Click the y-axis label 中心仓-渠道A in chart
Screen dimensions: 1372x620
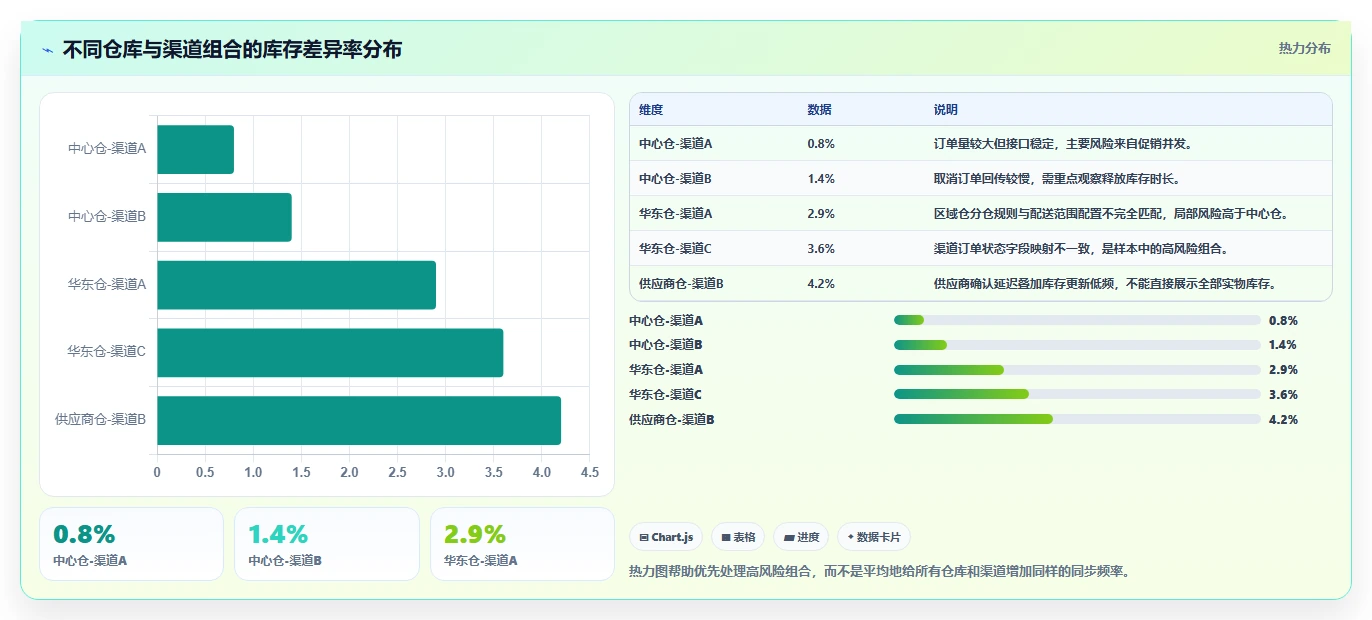click(107, 149)
